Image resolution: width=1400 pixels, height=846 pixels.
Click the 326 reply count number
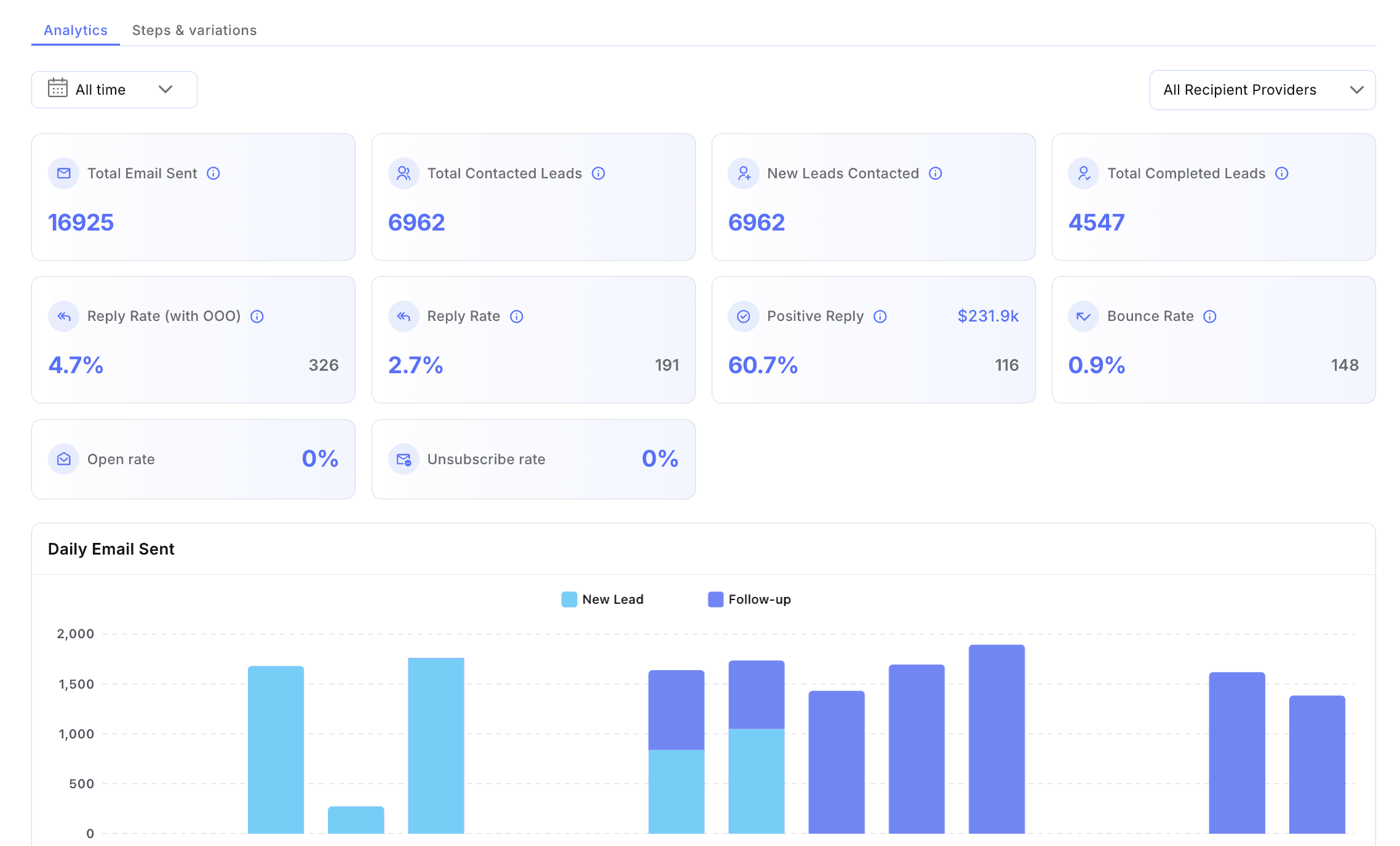coord(324,365)
